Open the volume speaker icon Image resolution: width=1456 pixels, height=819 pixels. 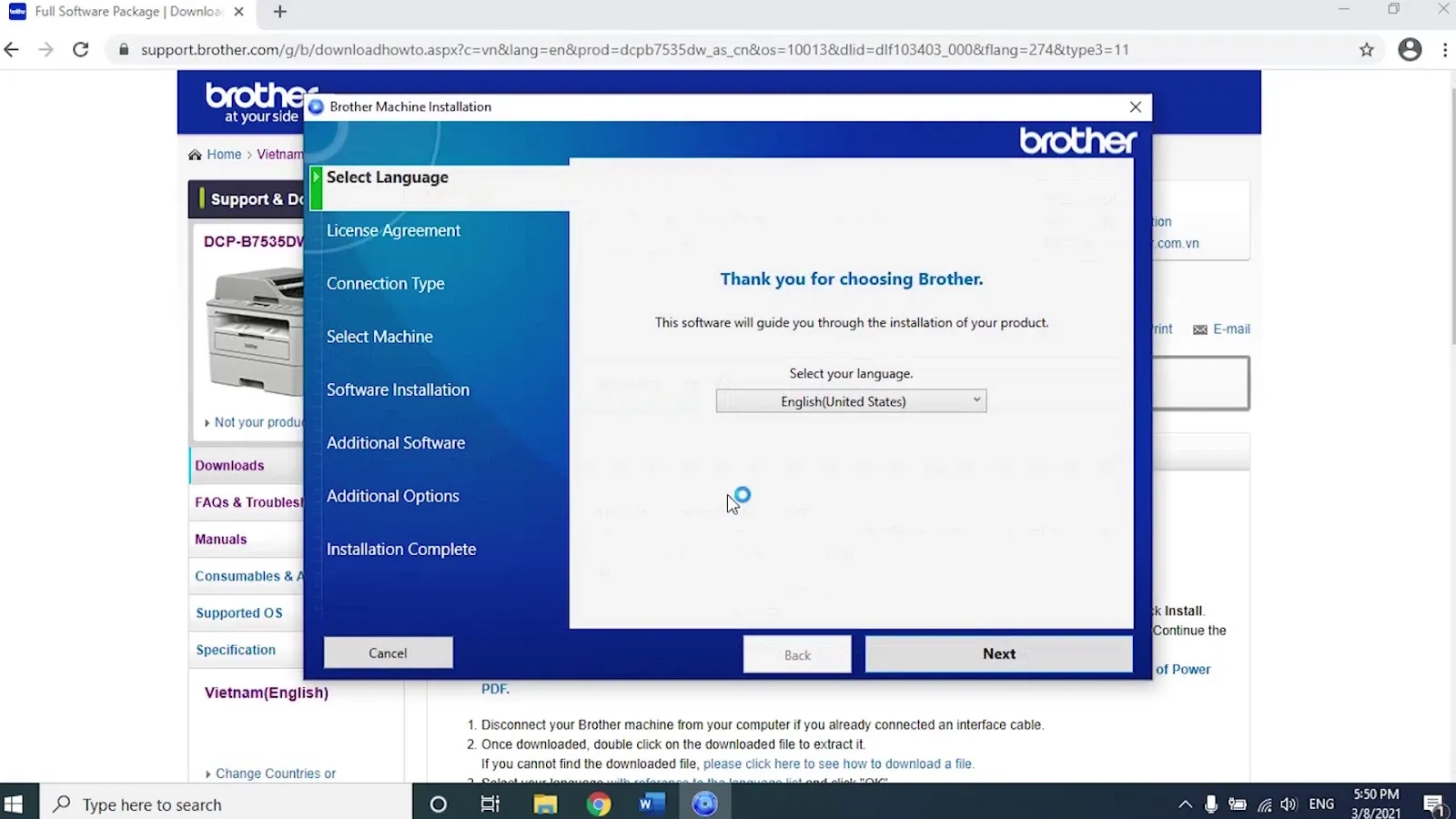click(x=1289, y=804)
